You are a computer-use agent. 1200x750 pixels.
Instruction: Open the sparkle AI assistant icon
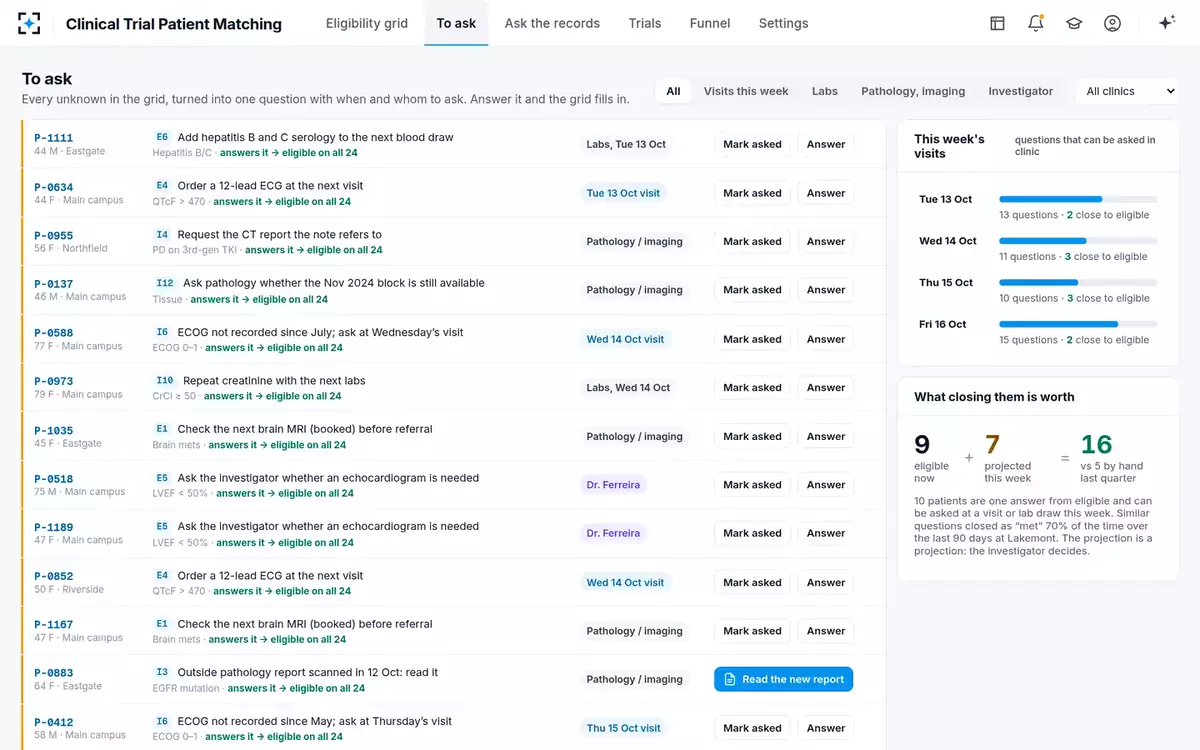pyautogui.click(x=1166, y=23)
